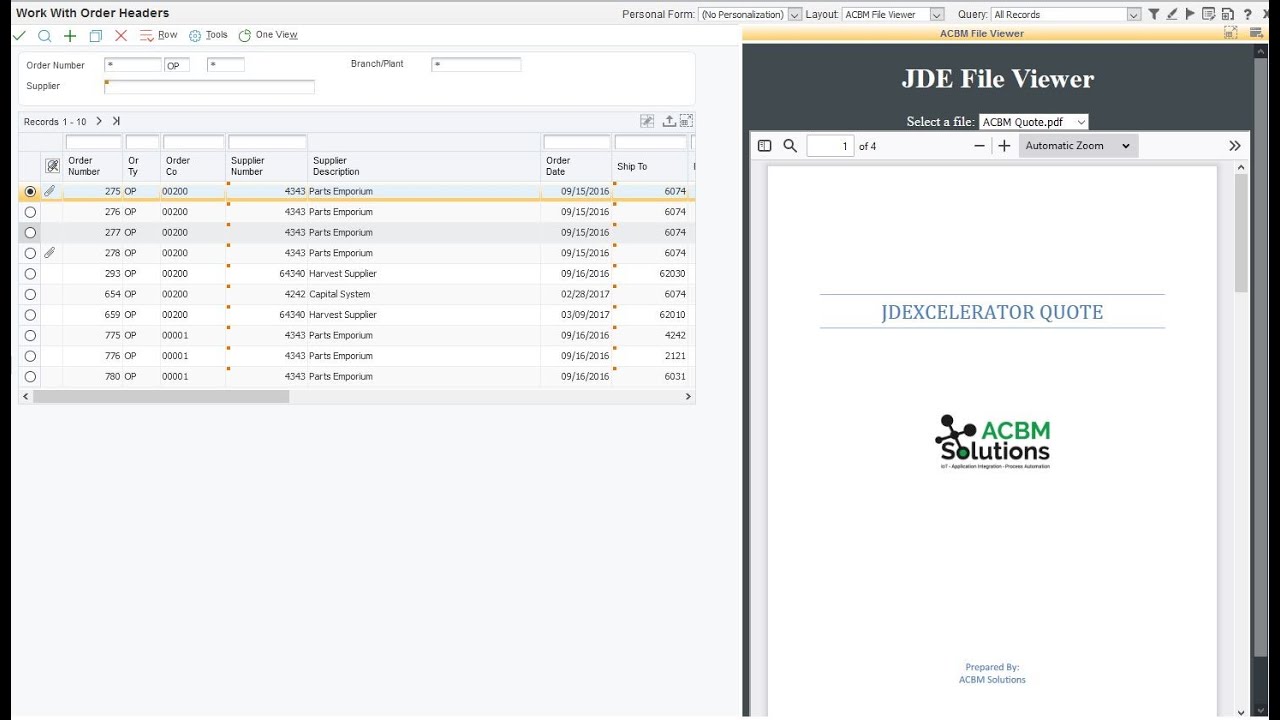Image resolution: width=1280 pixels, height=720 pixels.
Task: Click the green Select checkmark icon
Action: click(19, 35)
